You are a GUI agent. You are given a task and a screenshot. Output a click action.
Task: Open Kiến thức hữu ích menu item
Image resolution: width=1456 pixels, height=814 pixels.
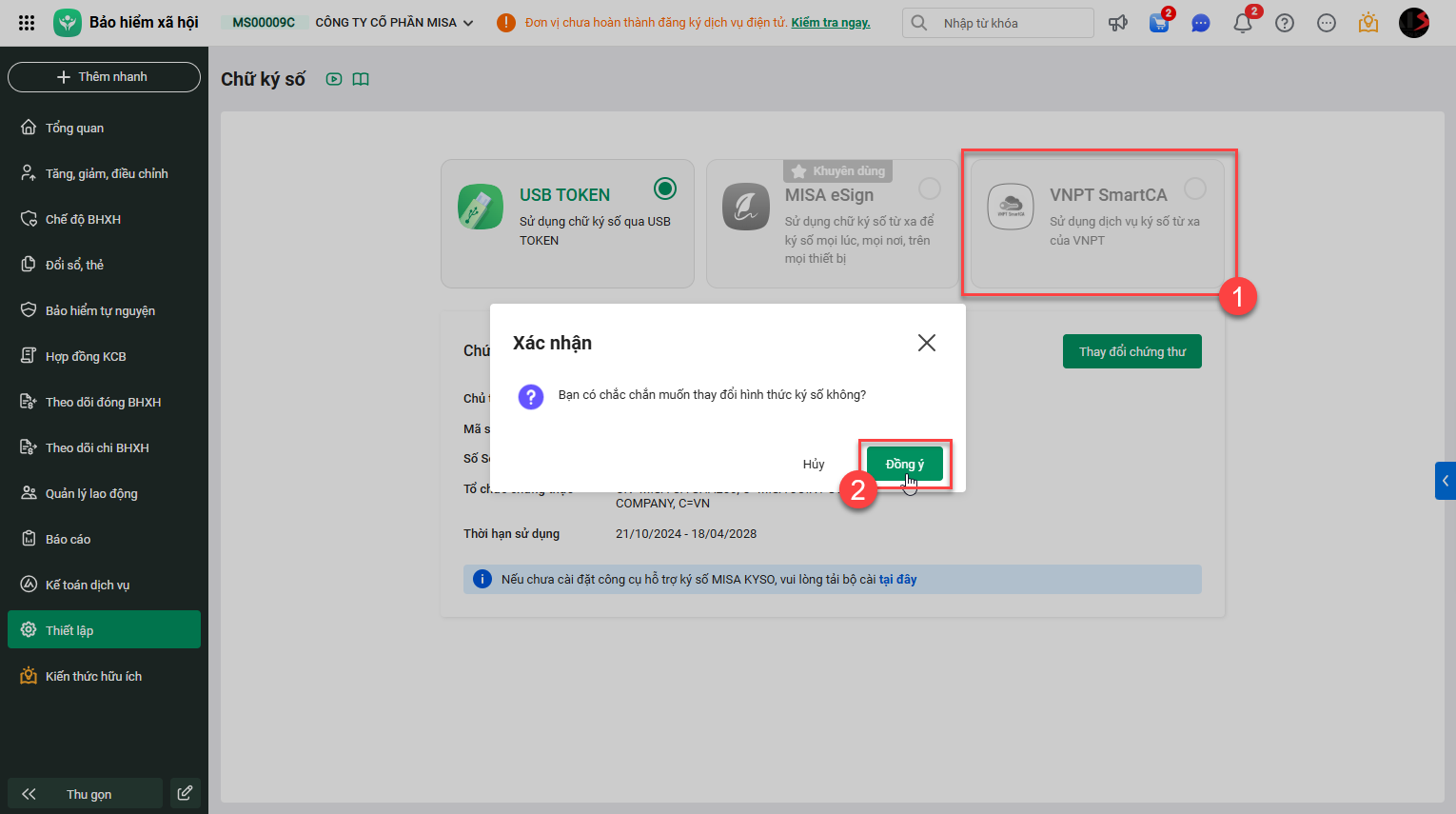click(x=105, y=676)
